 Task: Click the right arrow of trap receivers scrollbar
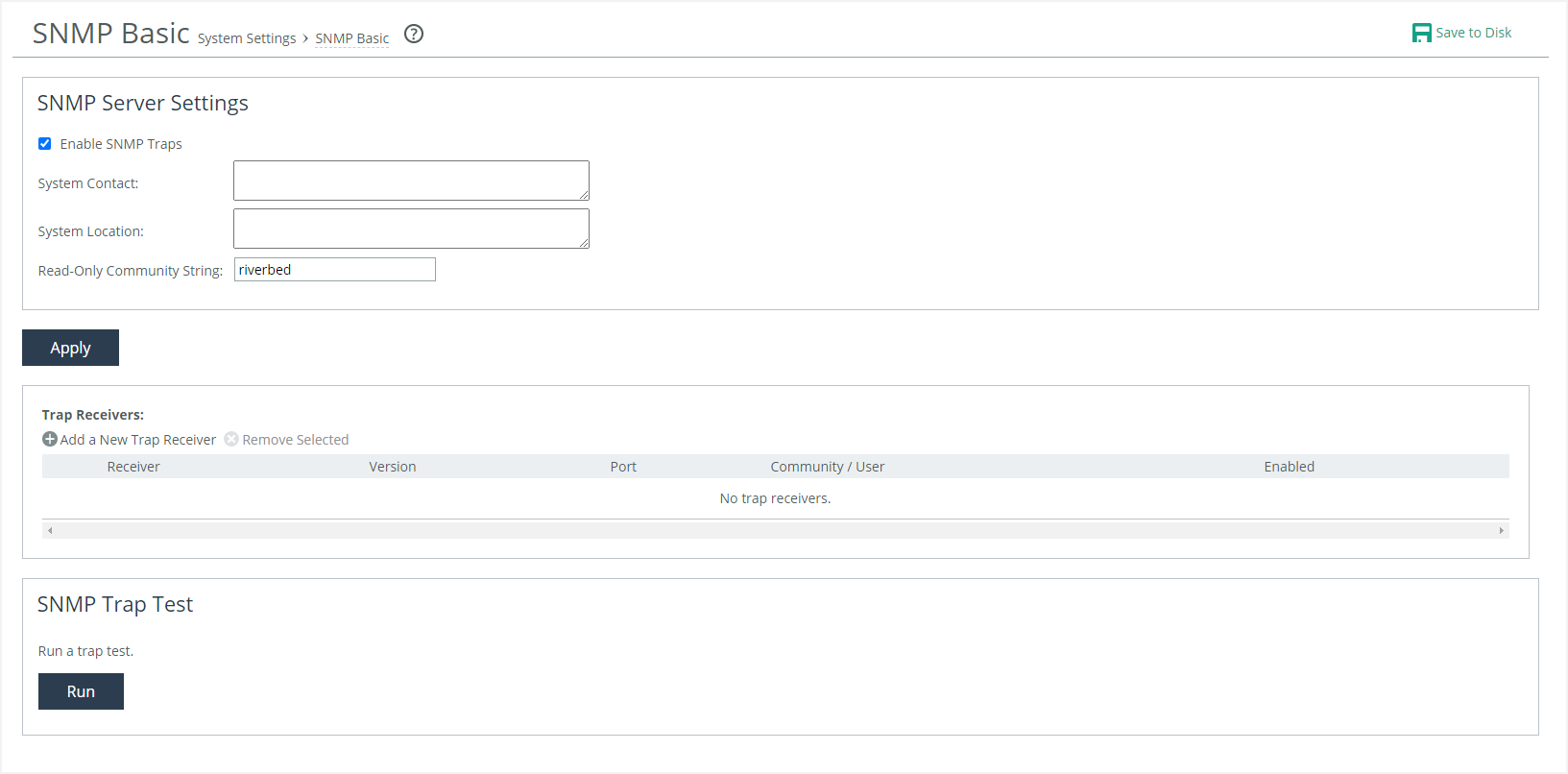click(x=1501, y=530)
